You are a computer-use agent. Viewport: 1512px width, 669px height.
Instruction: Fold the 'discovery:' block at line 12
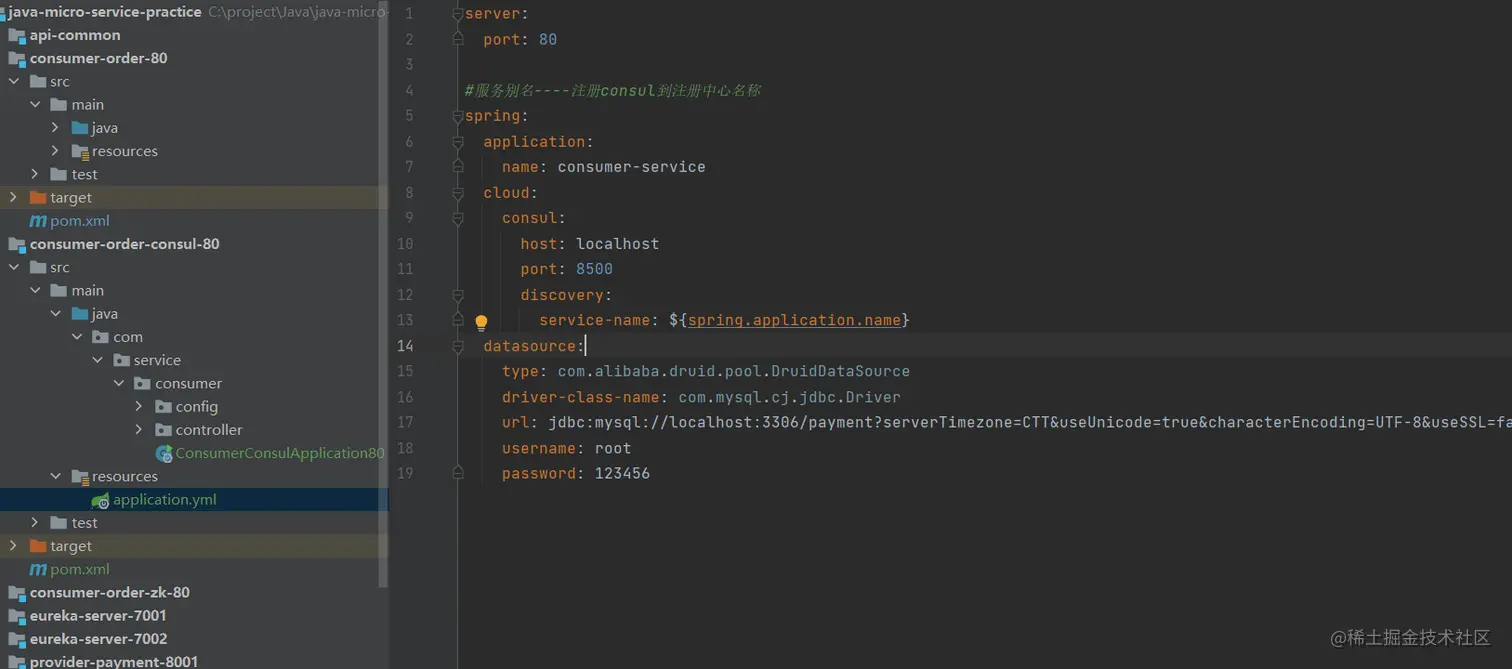click(x=458, y=295)
